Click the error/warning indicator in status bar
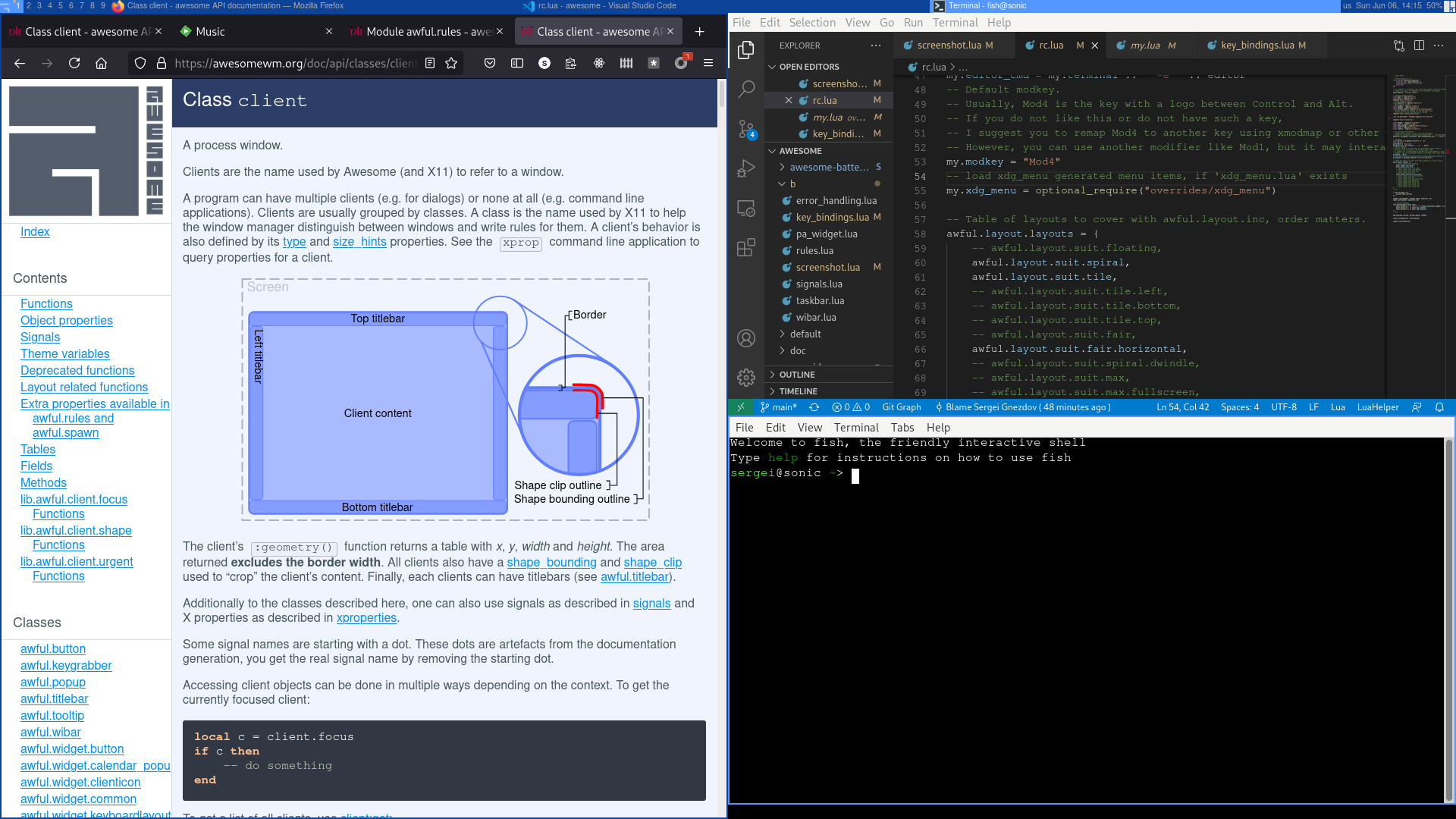 (x=849, y=407)
